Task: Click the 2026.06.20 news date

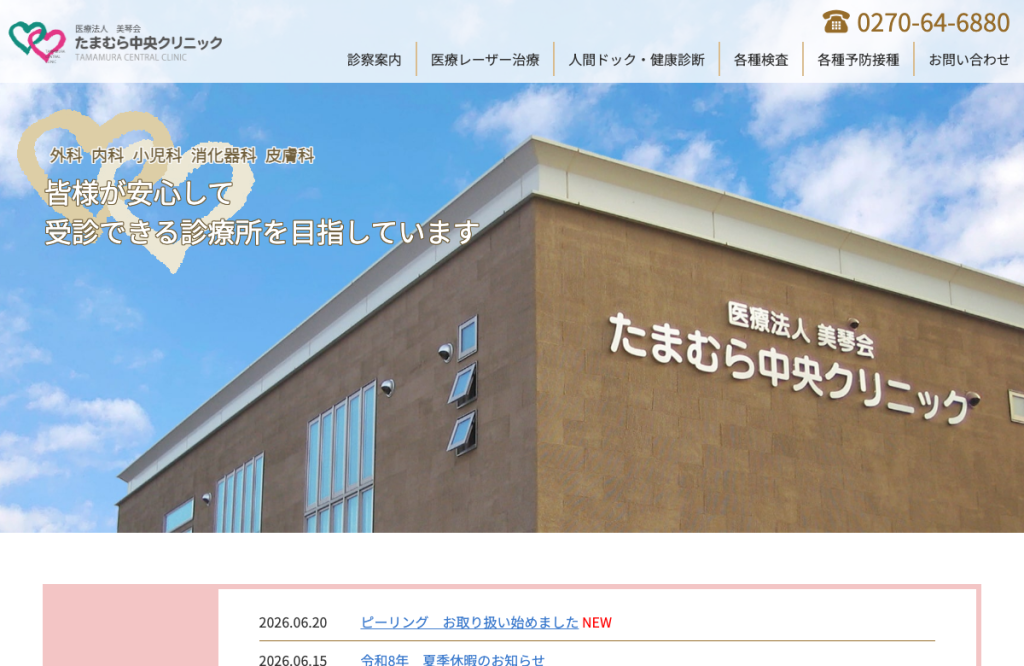Action: pyautogui.click(x=293, y=623)
